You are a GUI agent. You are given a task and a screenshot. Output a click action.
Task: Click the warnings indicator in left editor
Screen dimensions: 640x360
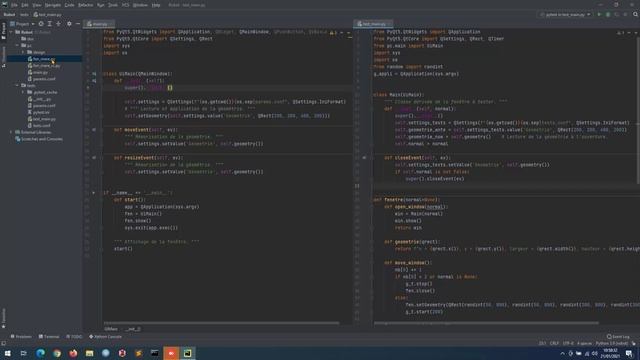click(x=333, y=32)
